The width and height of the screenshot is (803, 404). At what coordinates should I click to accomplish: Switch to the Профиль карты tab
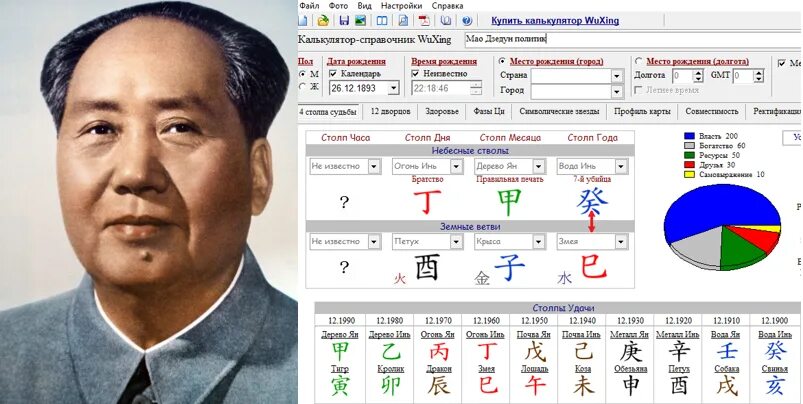coord(642,111)
